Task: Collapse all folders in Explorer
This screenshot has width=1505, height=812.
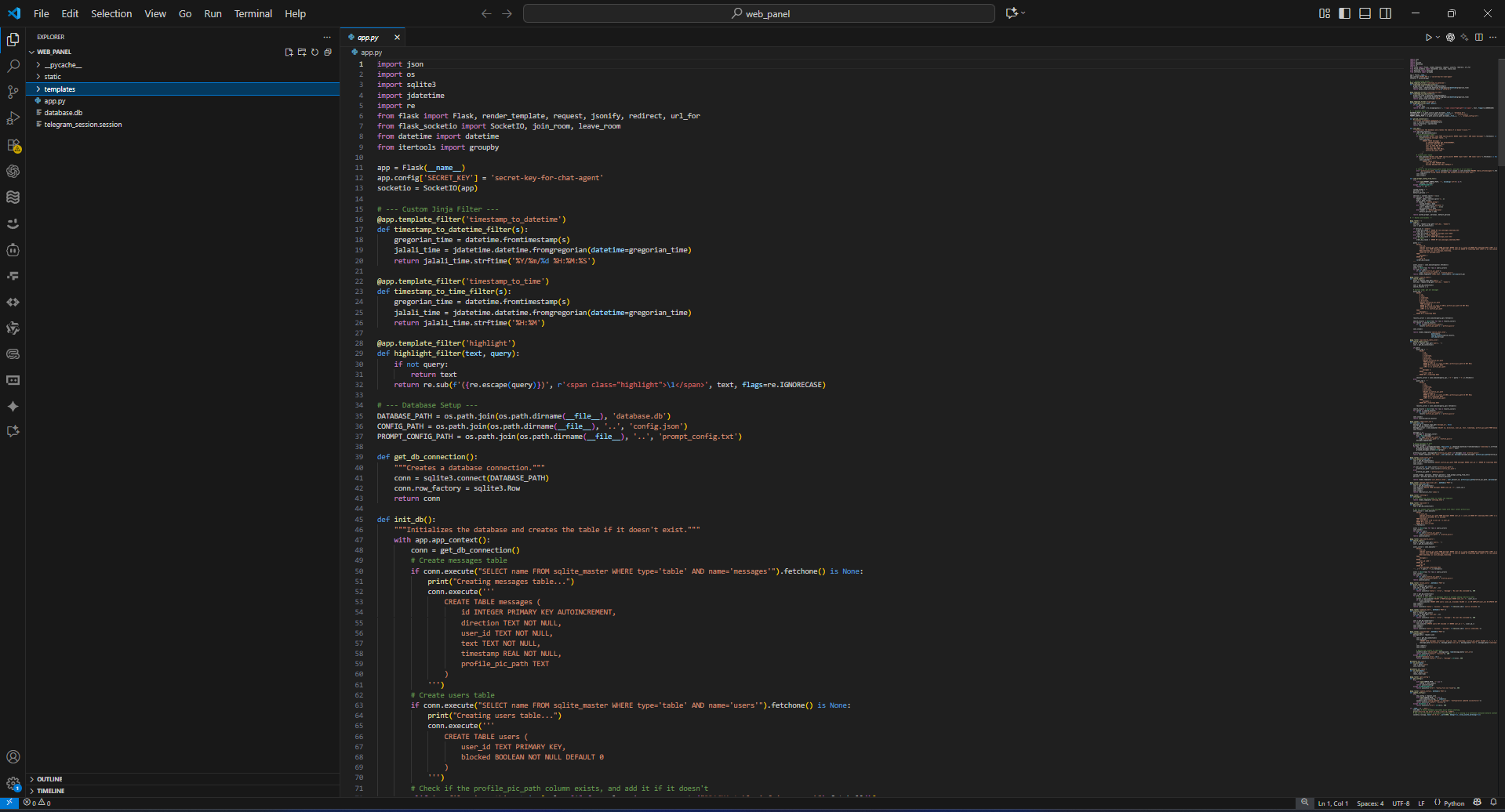Action: 328,53
